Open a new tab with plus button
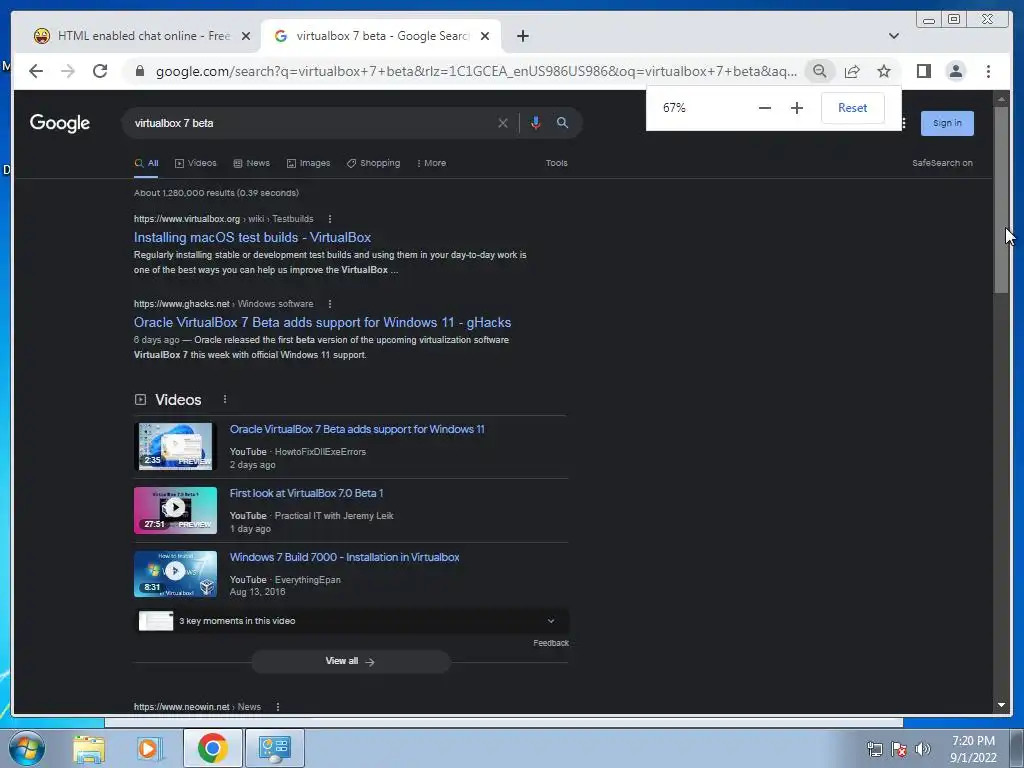This screenshot has width=1024, height=768. (x=522, y=36)
